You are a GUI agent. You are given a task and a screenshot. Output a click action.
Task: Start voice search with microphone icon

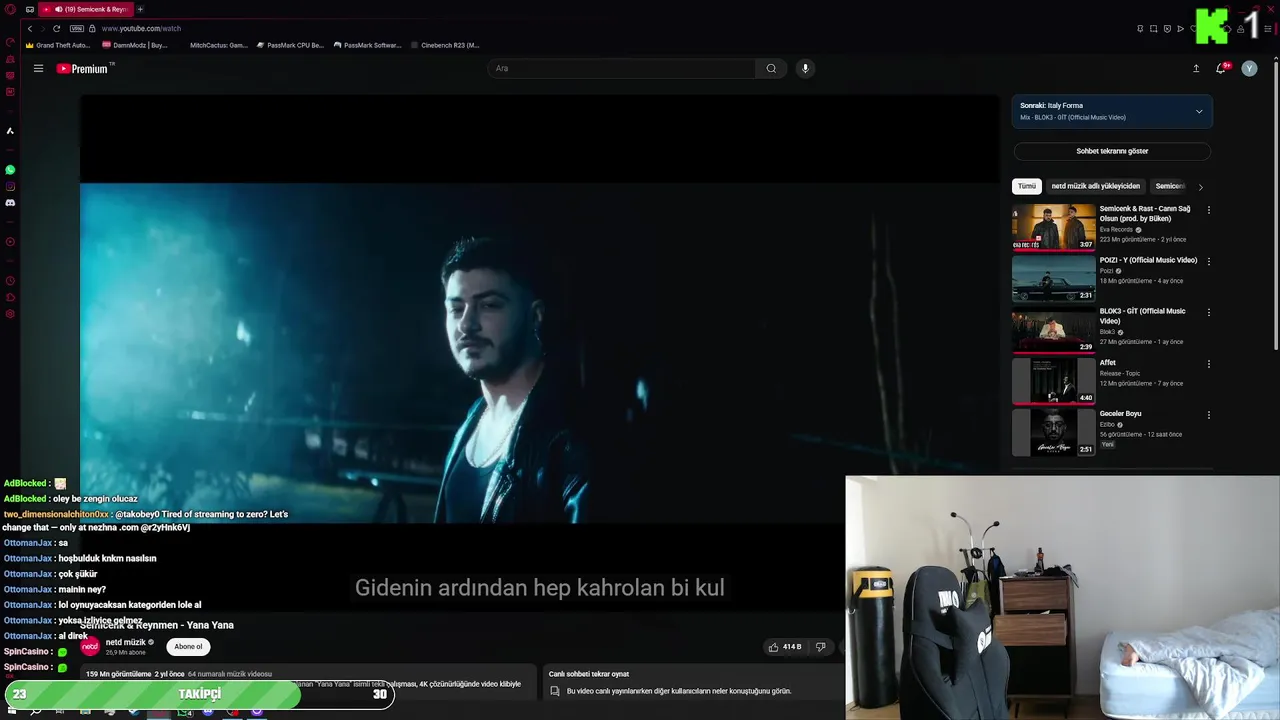pos(805,69)
